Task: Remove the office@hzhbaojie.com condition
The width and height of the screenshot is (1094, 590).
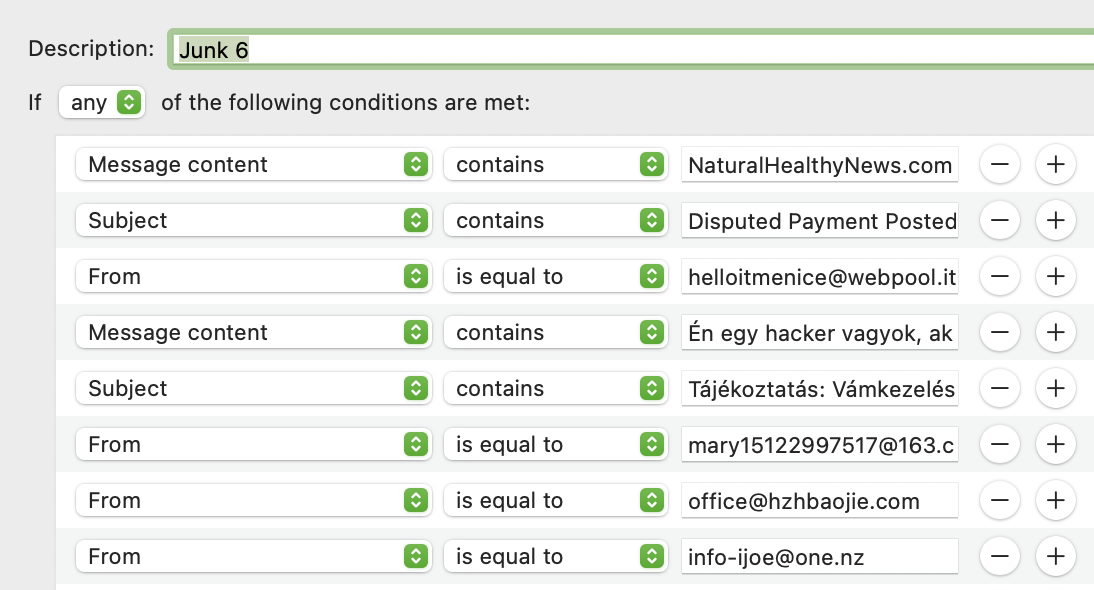Action: pyautogui.click(x=1000, y=501)
